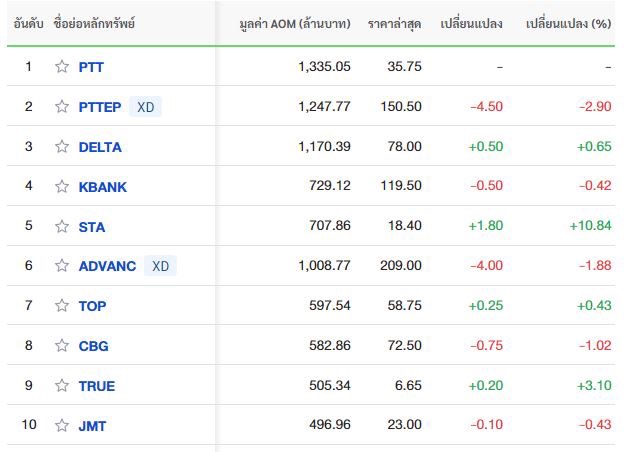Sort by มูลค่า AOM (ล้านบาท) column header
The width and height of the screenshot is (638, 452).
pyautogui.click(x=295, y=24)
